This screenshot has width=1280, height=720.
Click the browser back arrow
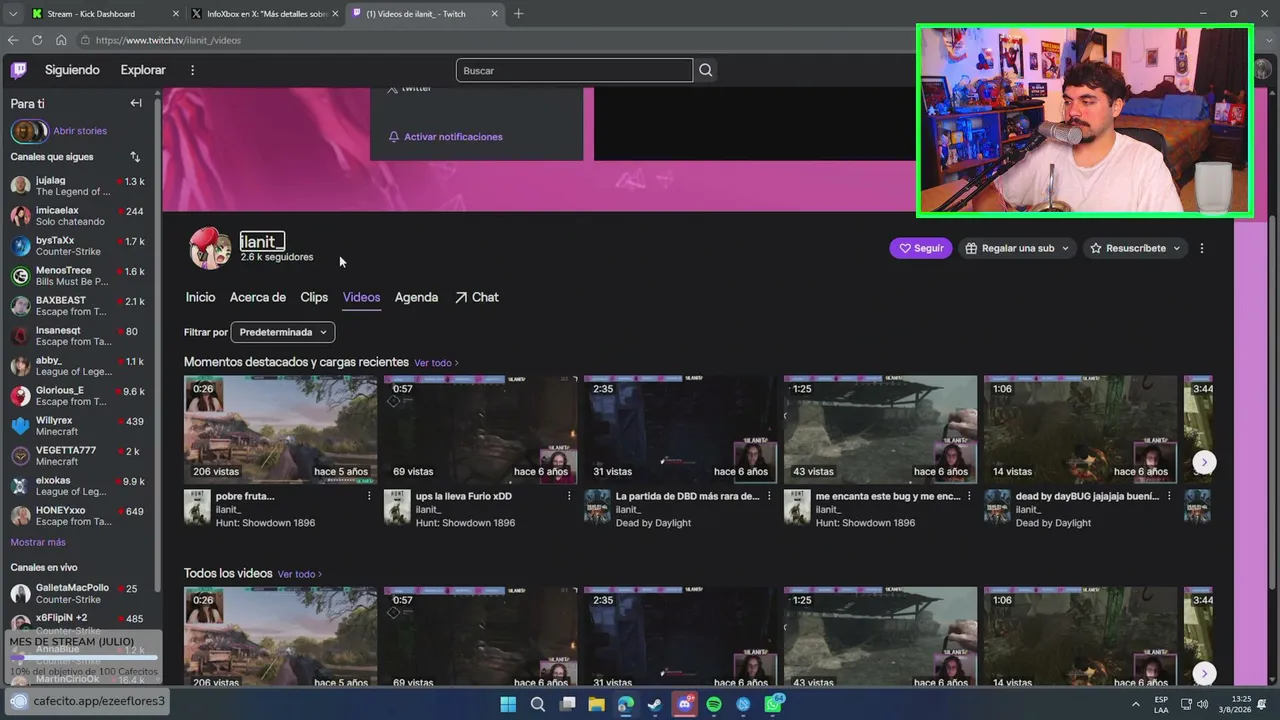[13, 40]
